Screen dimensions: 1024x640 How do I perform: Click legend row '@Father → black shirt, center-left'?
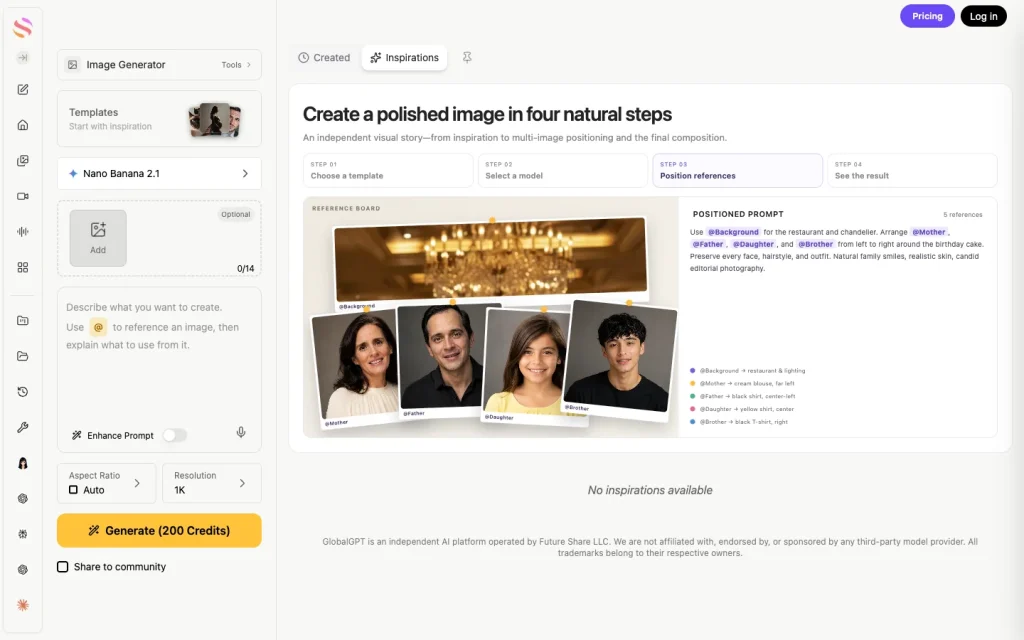point(743,396)
